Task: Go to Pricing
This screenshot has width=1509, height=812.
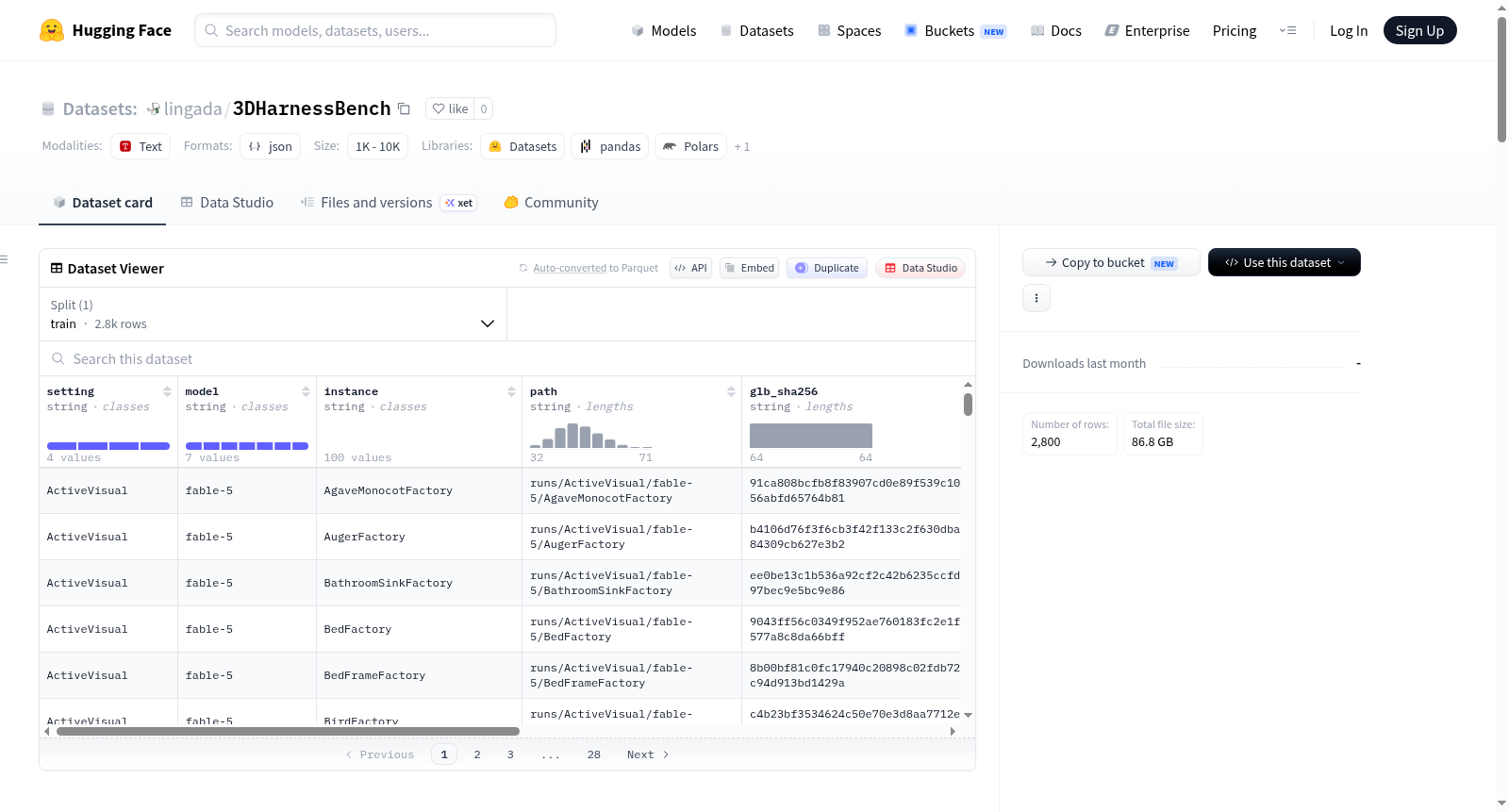Action: click(x=1235, y=30)
